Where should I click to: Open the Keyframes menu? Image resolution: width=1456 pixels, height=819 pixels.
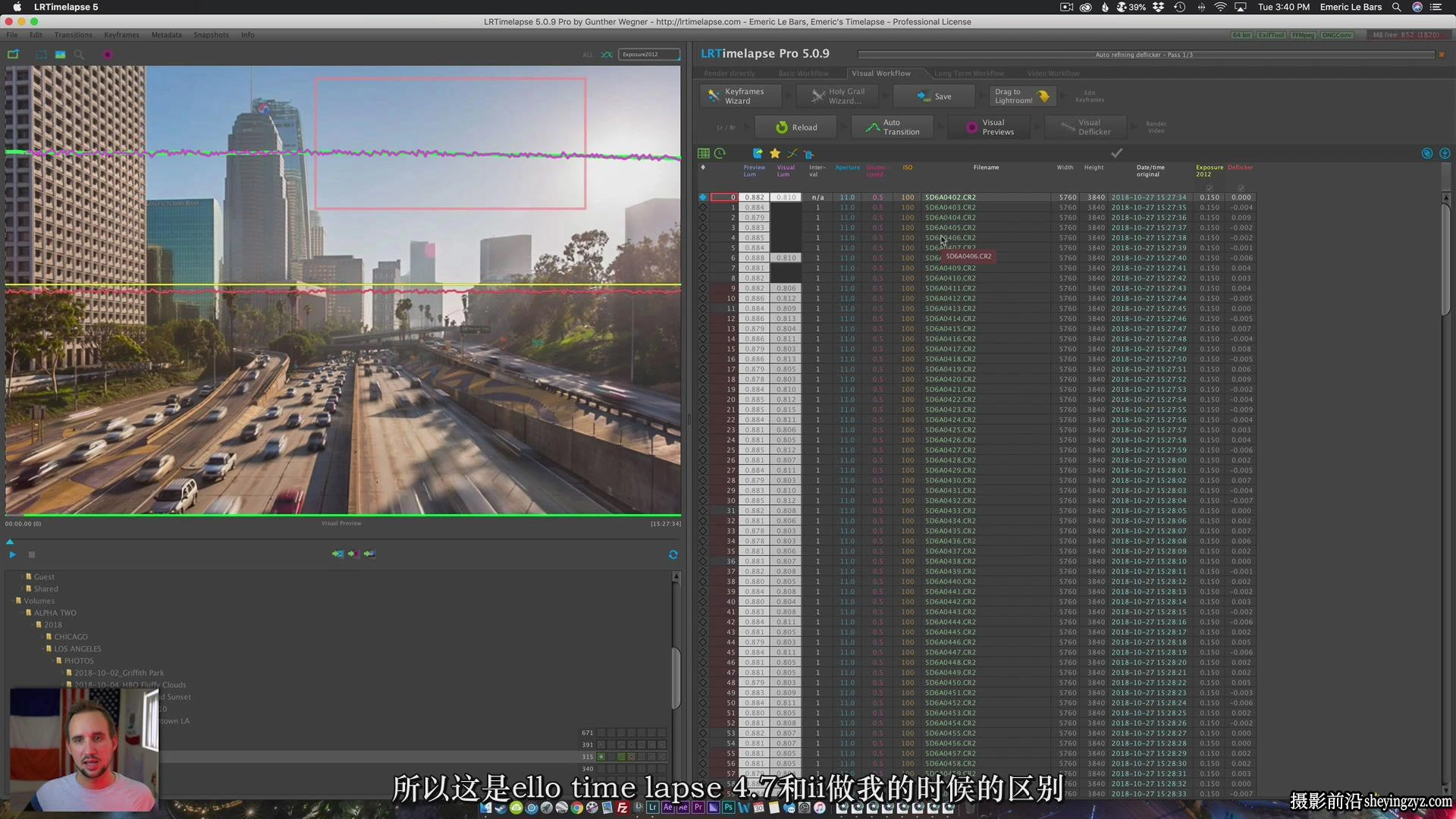click(121, 35)
